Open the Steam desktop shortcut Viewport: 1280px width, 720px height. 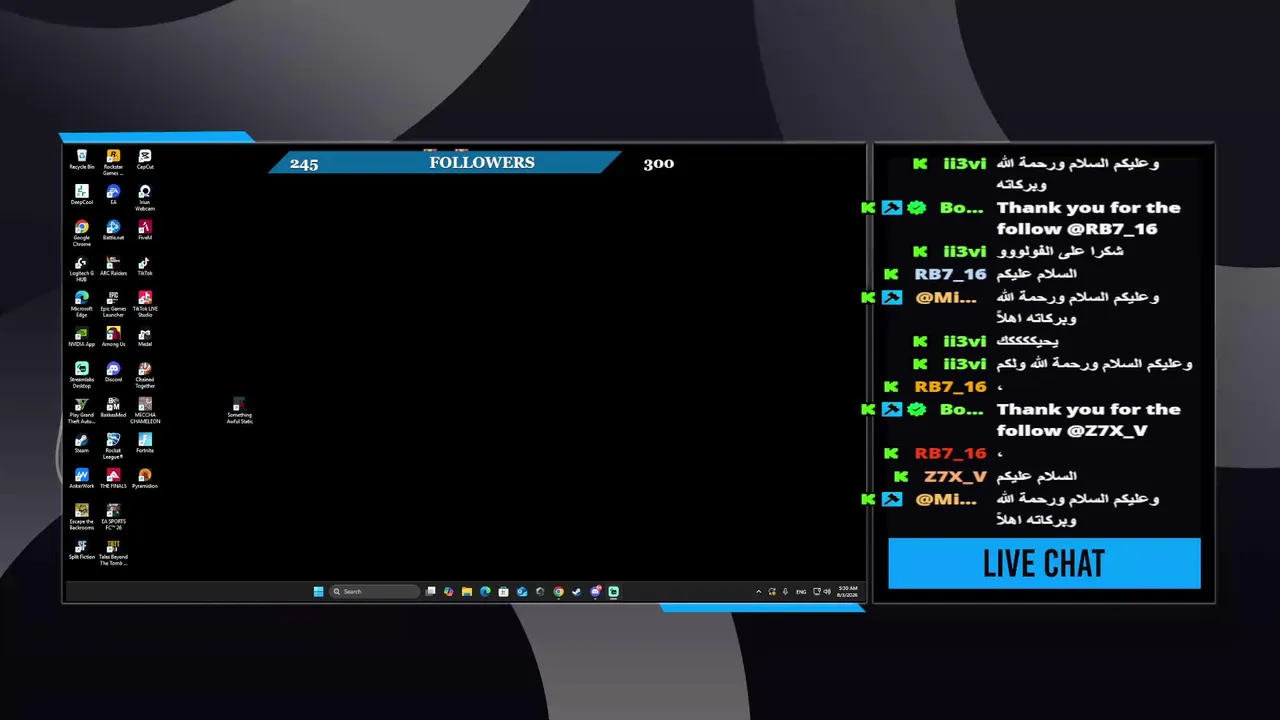tap(82, 443)
